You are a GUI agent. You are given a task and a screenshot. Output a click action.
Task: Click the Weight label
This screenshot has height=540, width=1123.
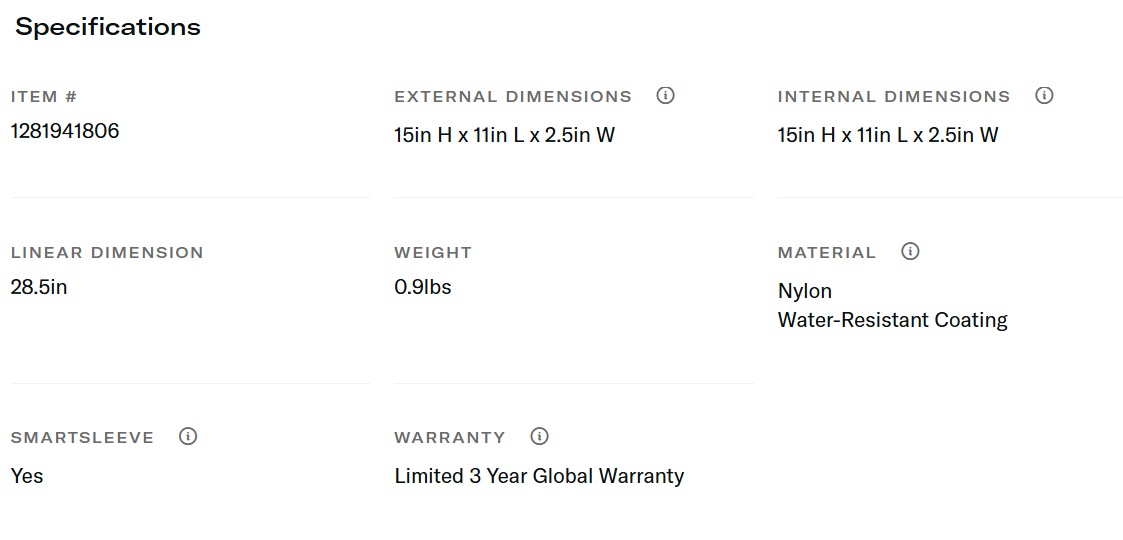(x=433, y=253)
